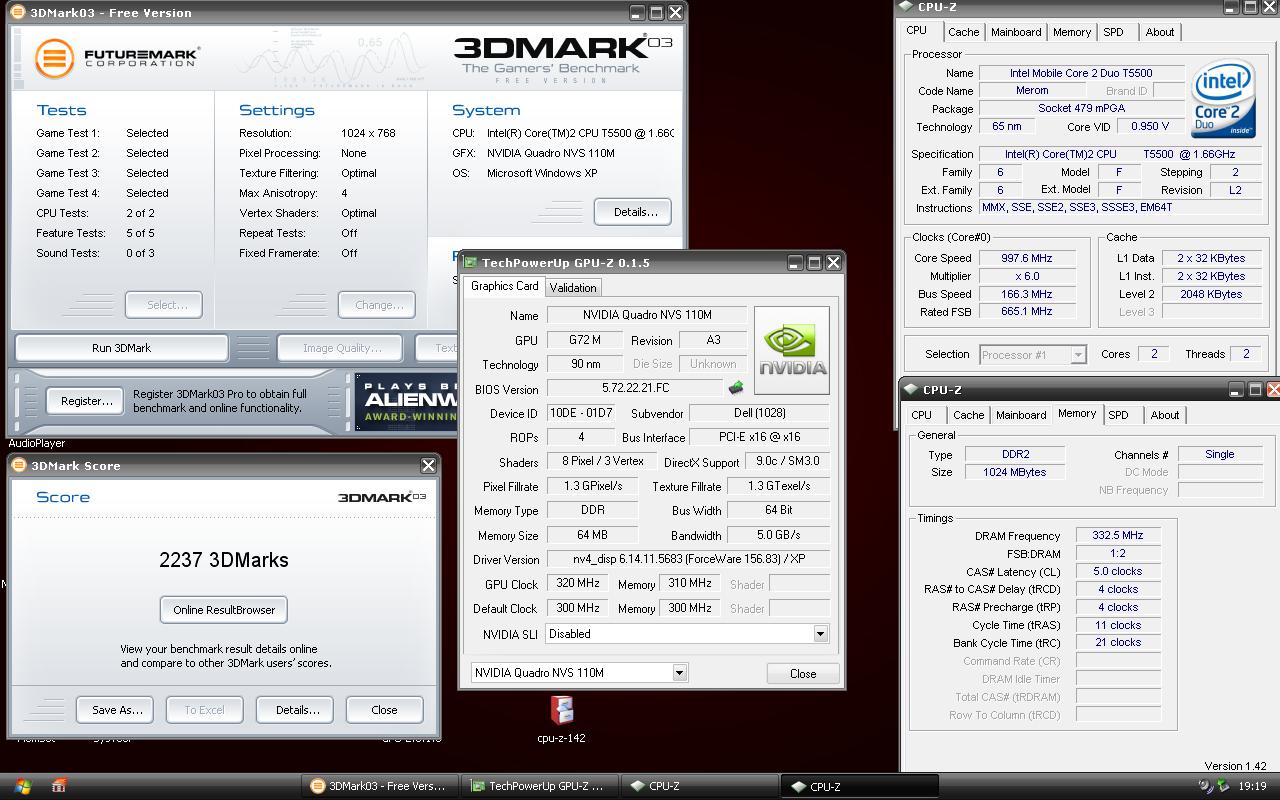The width and height of the screenshot is (1280, 800).
Task: Open the Online ResultBrowser
Action: point(224,609)
